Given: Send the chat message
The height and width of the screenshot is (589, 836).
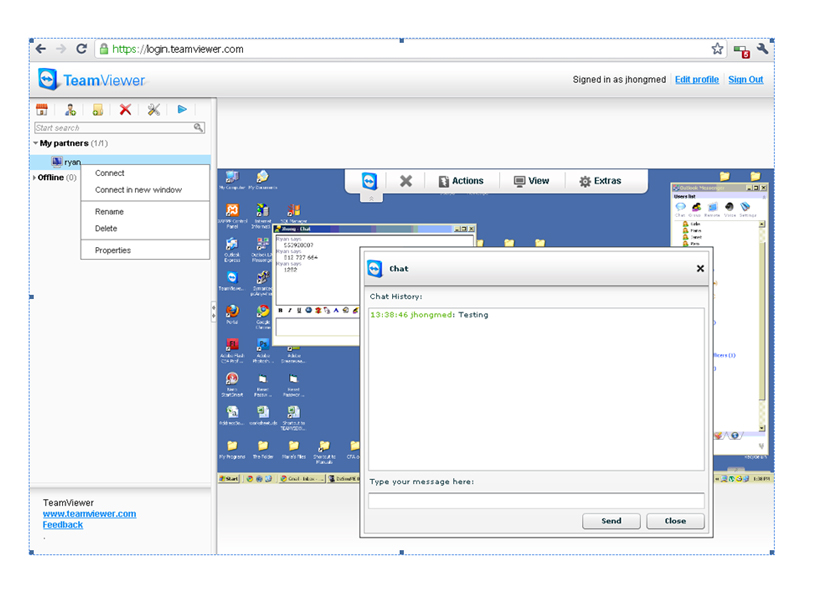Looking at the screenshot, I should click(x=611, y=521).
